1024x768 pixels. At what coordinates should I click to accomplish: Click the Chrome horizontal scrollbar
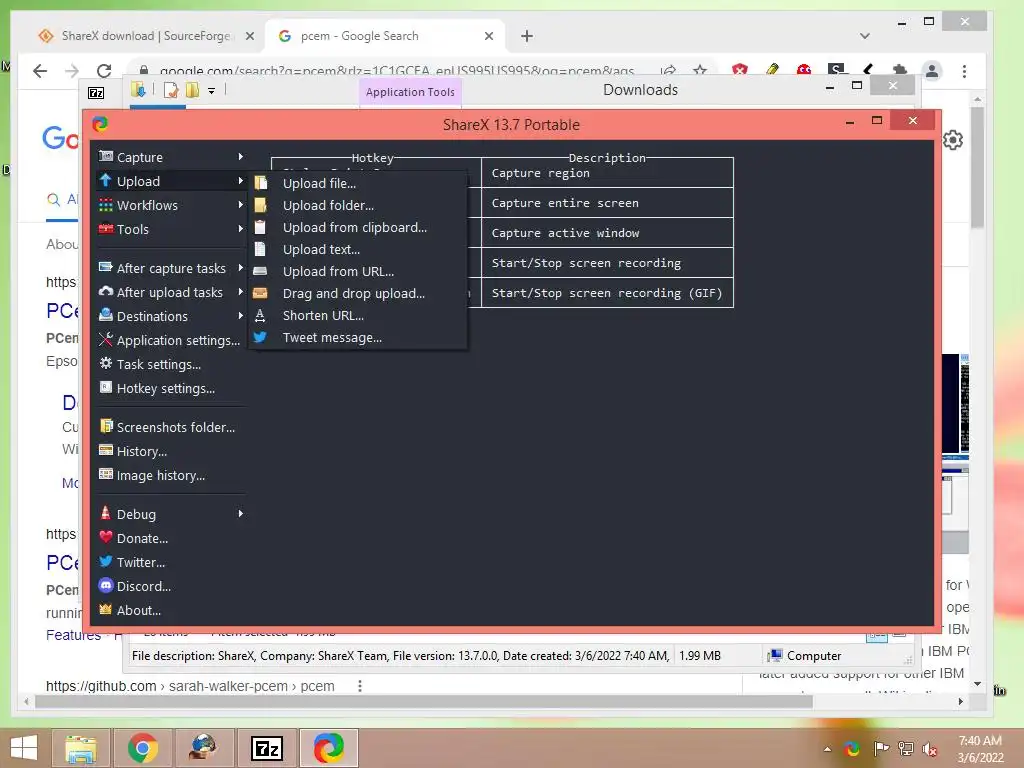tap(424, 702)
